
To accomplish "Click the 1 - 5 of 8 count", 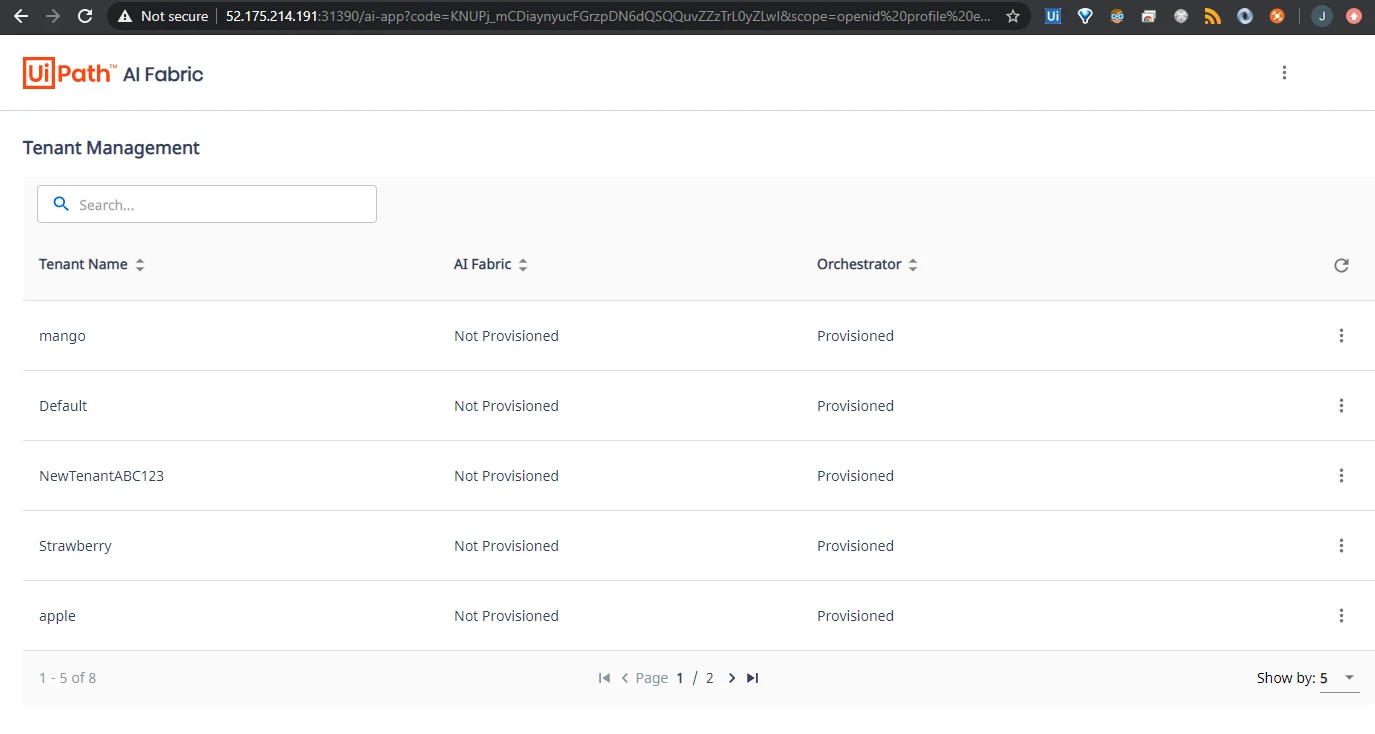I will point(68,678).
